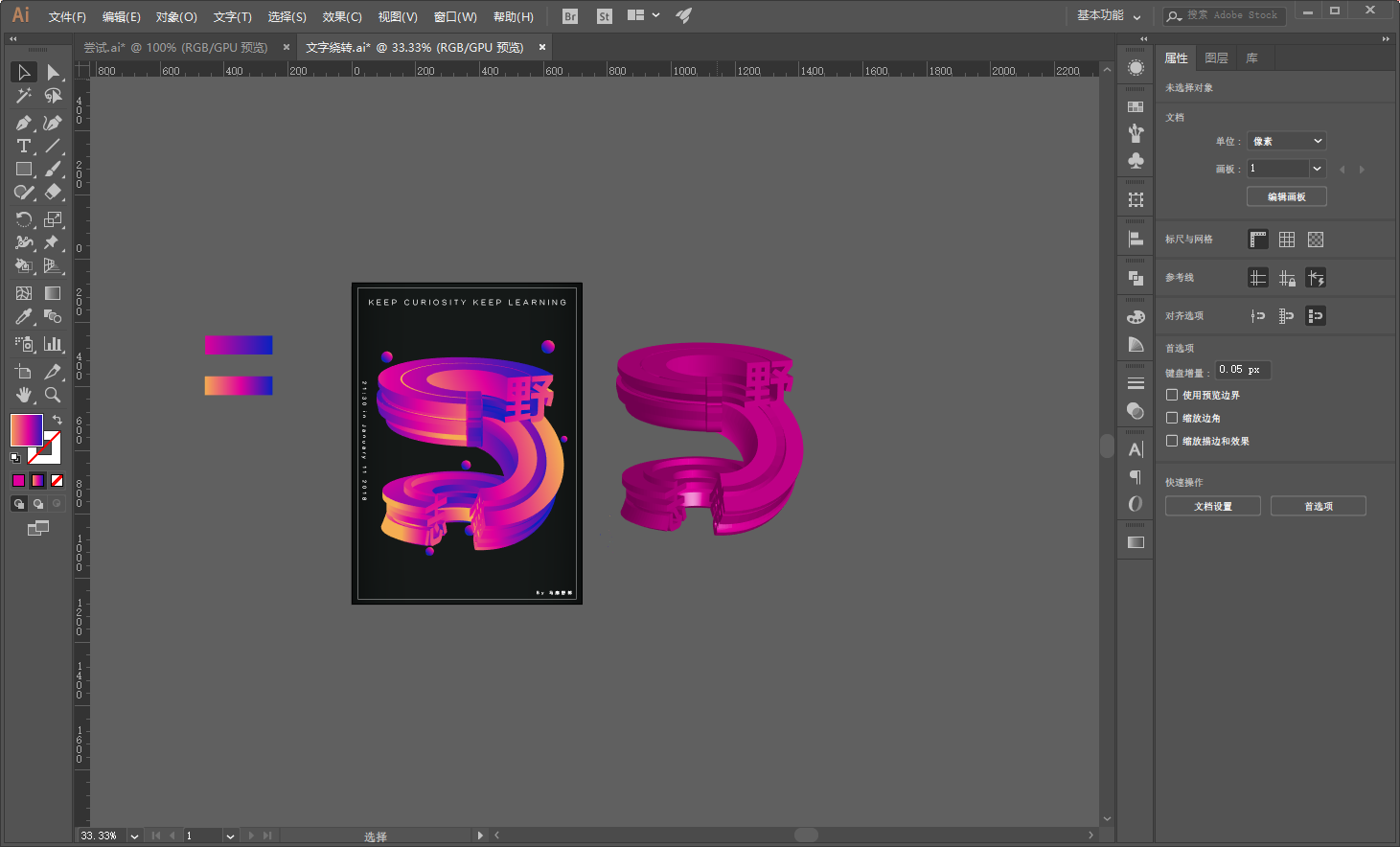
Task: Toggle transparency grid button
Action: (1316, 240)
